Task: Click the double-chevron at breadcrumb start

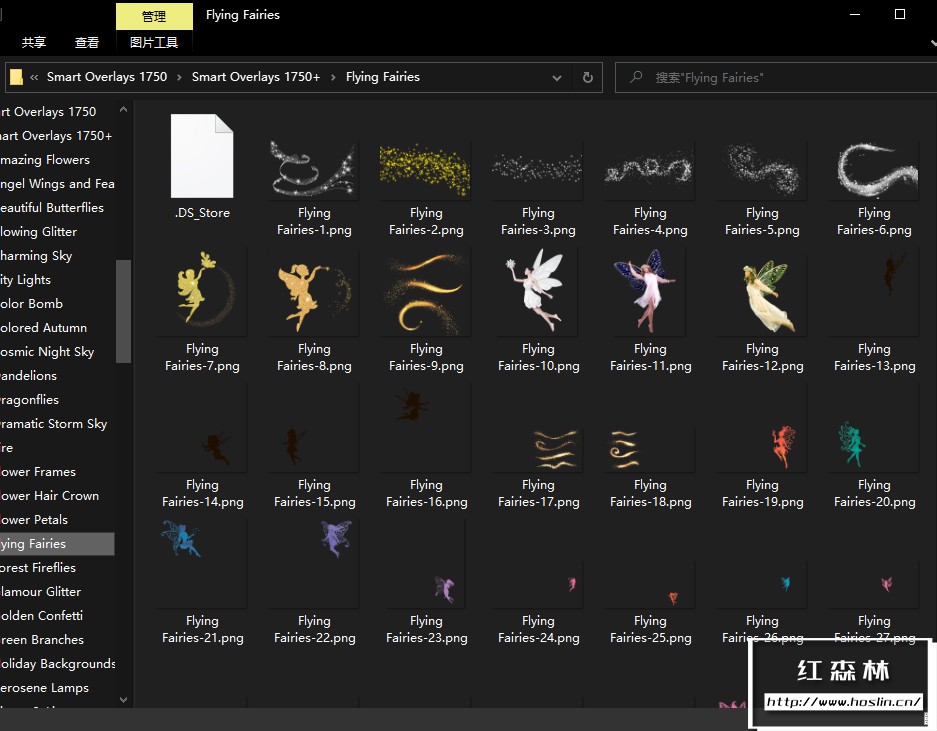Action: pyautogui.click(x=35, y=77)
